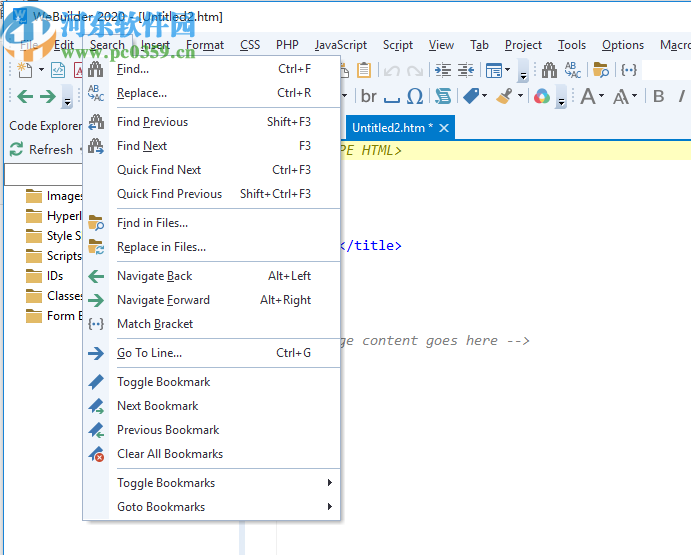Choose Replace in Files... menu entry
Image resolution: width=691 pixels, height=555 pixels.
point(212,247)
